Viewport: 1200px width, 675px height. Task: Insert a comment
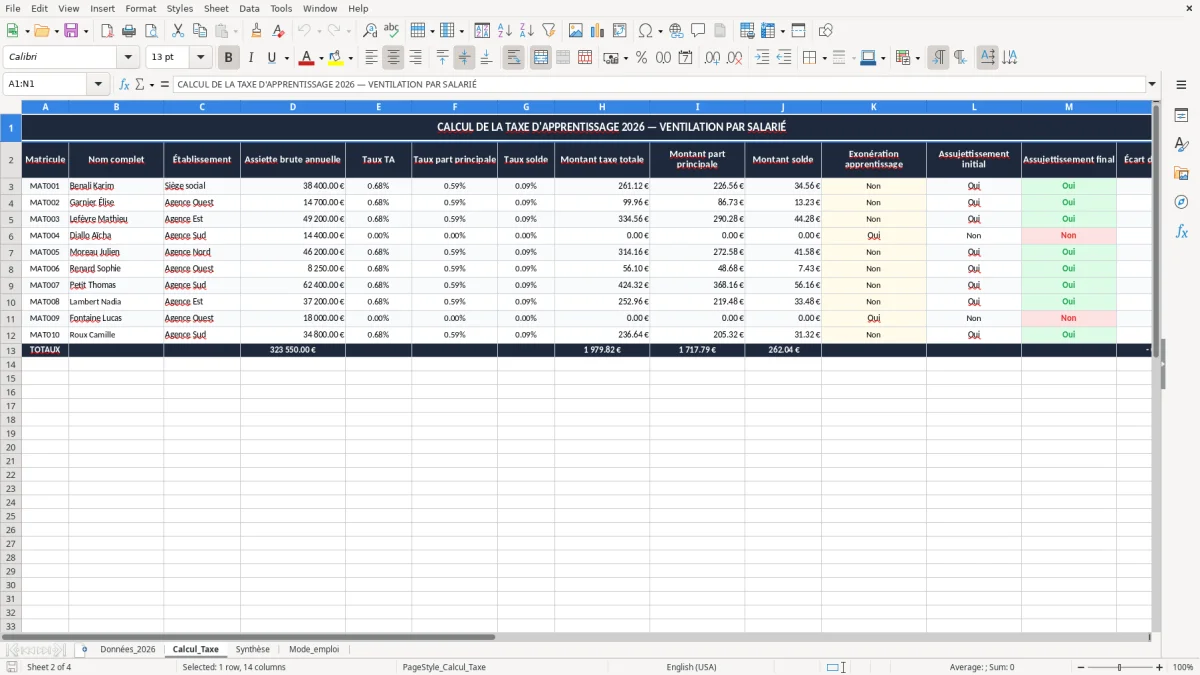[x=698, y=31]
